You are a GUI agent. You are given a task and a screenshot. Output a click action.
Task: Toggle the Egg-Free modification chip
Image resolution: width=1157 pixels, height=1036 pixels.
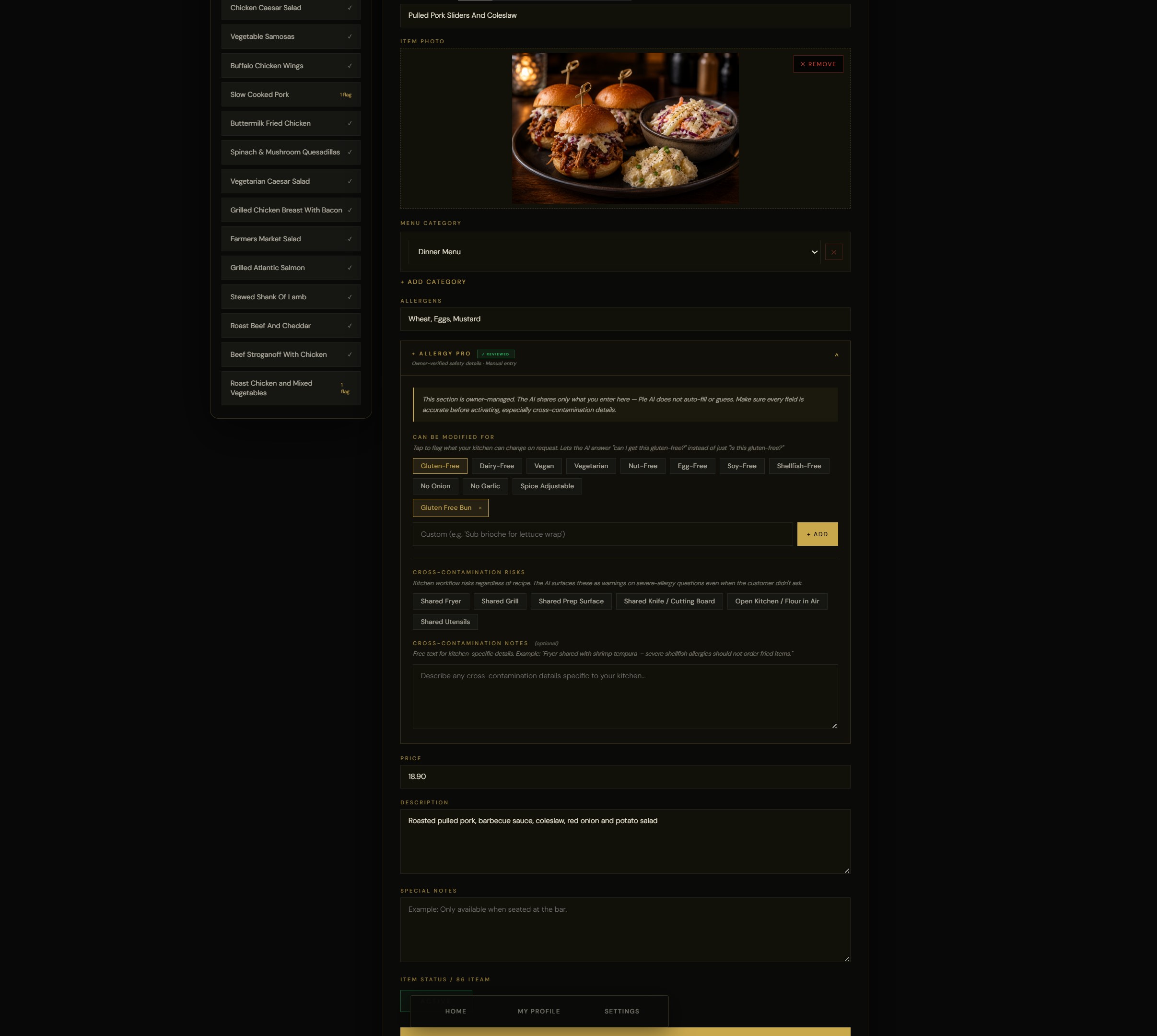[692, 466]
